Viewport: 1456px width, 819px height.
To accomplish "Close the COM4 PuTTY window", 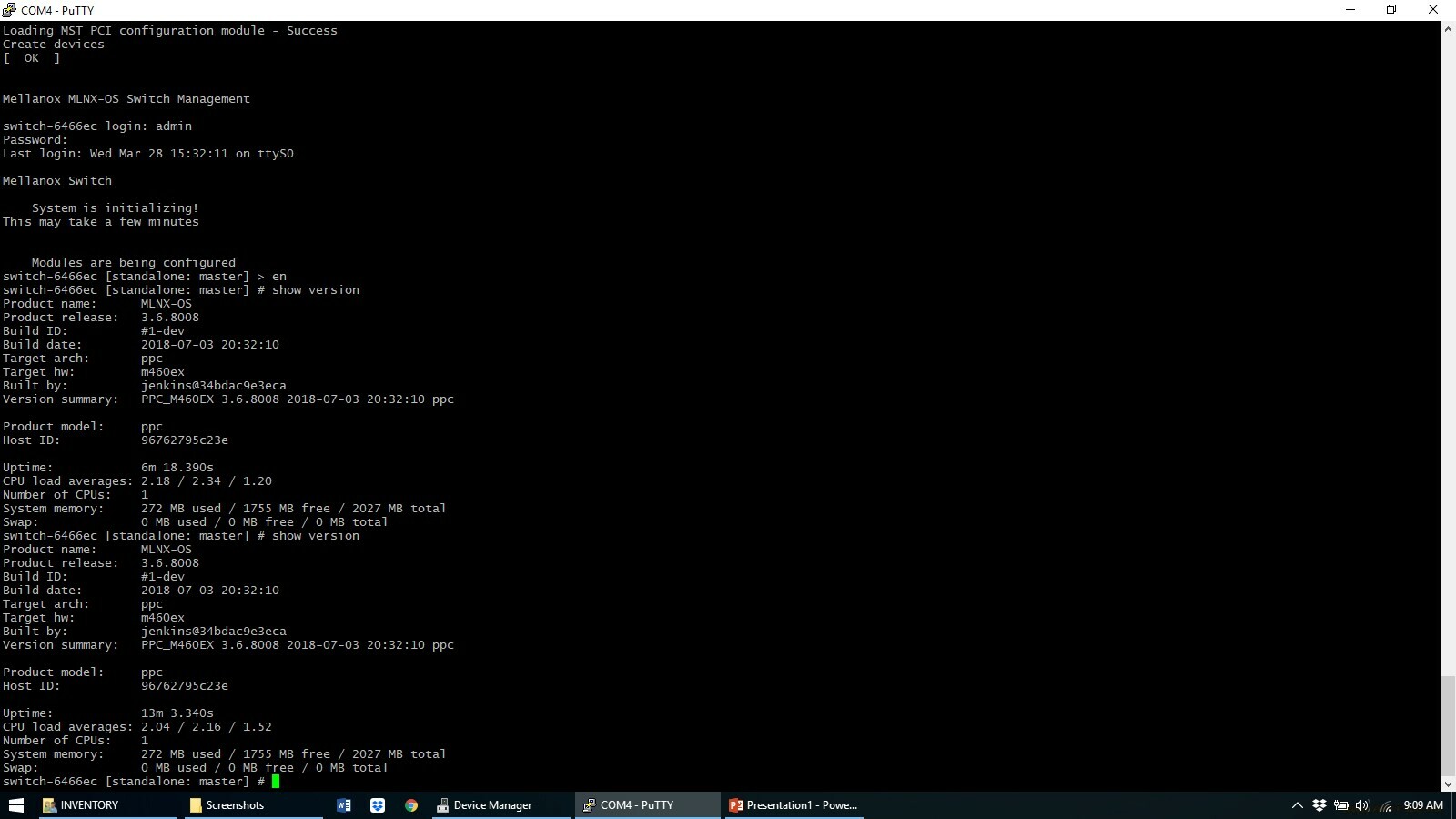I will coord(1433,10).
